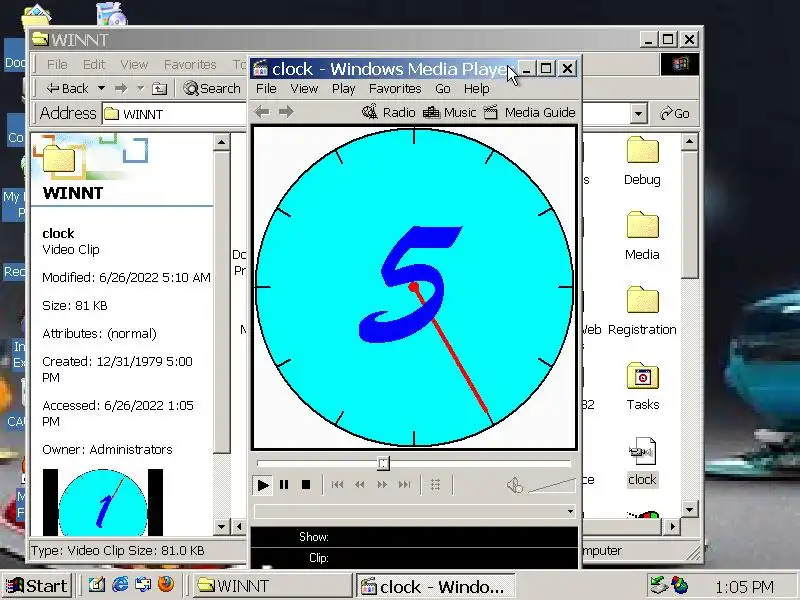The image size is (800, 600).
Task: Click the Go button beside address bar
Action: point(674,113)
